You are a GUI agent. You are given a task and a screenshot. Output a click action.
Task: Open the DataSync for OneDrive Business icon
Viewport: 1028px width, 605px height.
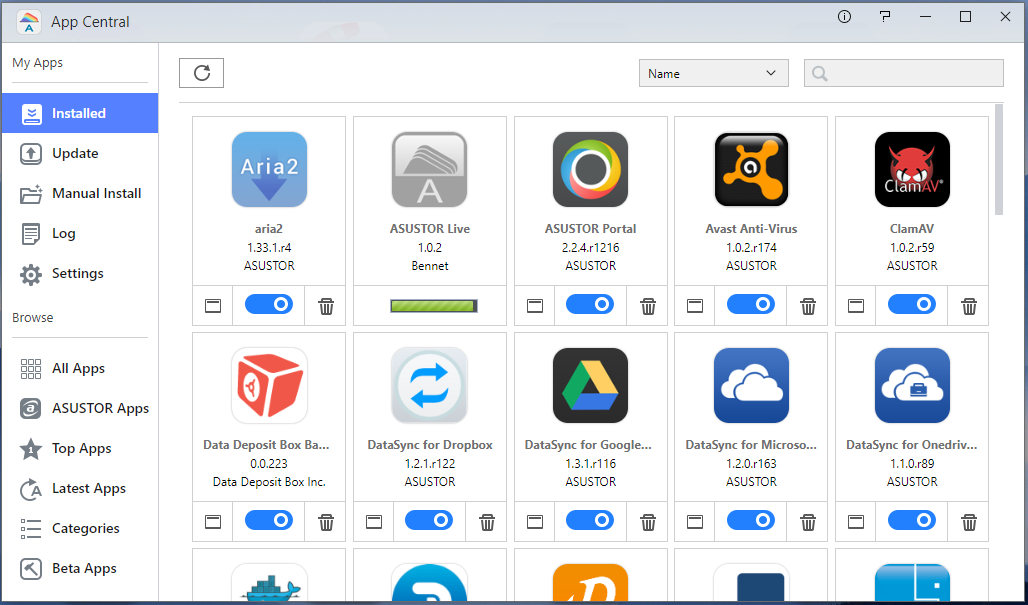pos(912,385)
